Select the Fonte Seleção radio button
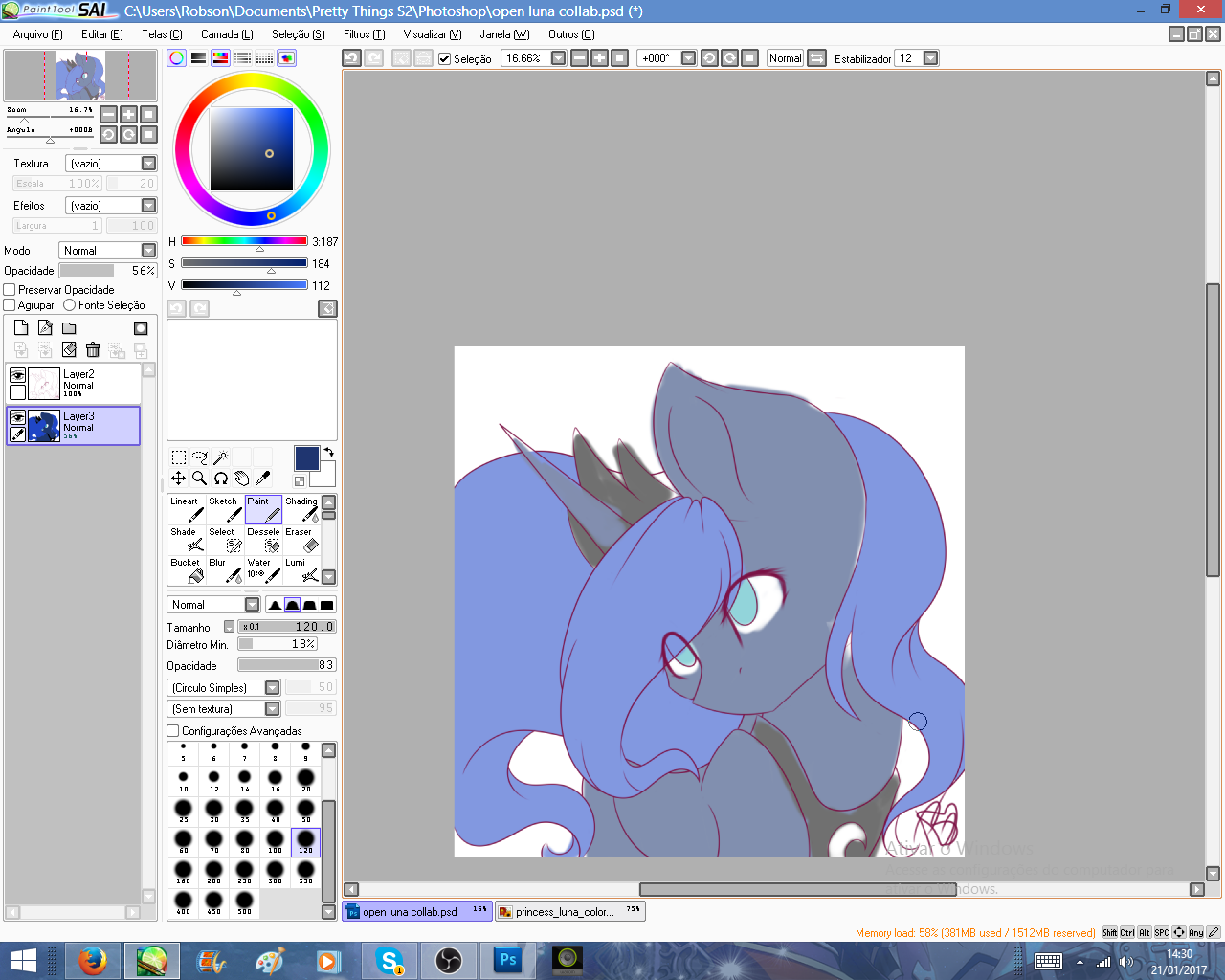 pos(70,305)
